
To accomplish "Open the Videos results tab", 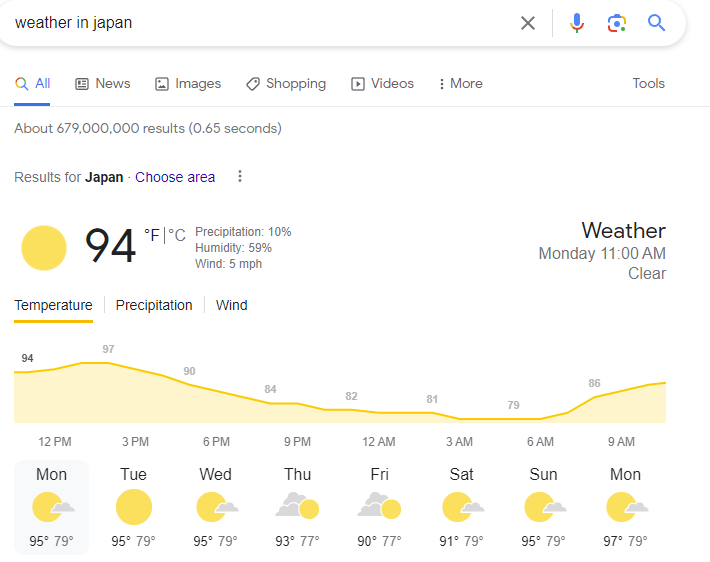I will [382, 83].
